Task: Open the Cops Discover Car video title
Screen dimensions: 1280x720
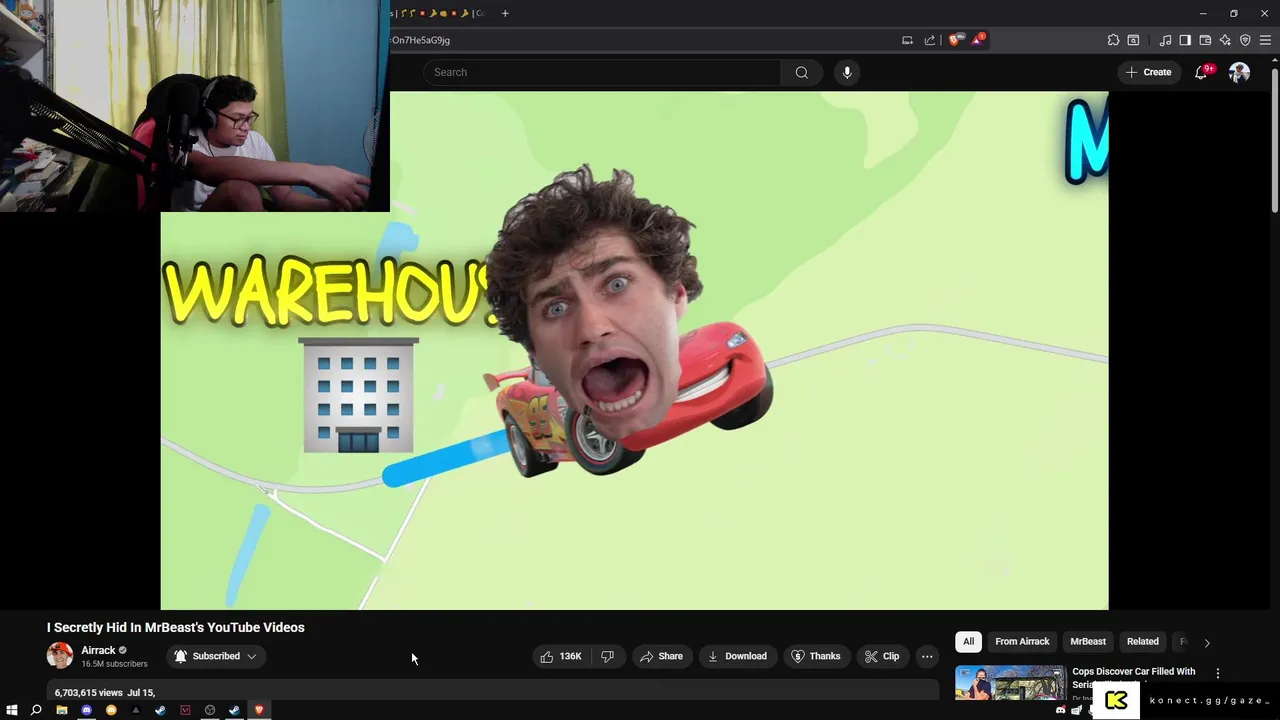Action: 1134,677
